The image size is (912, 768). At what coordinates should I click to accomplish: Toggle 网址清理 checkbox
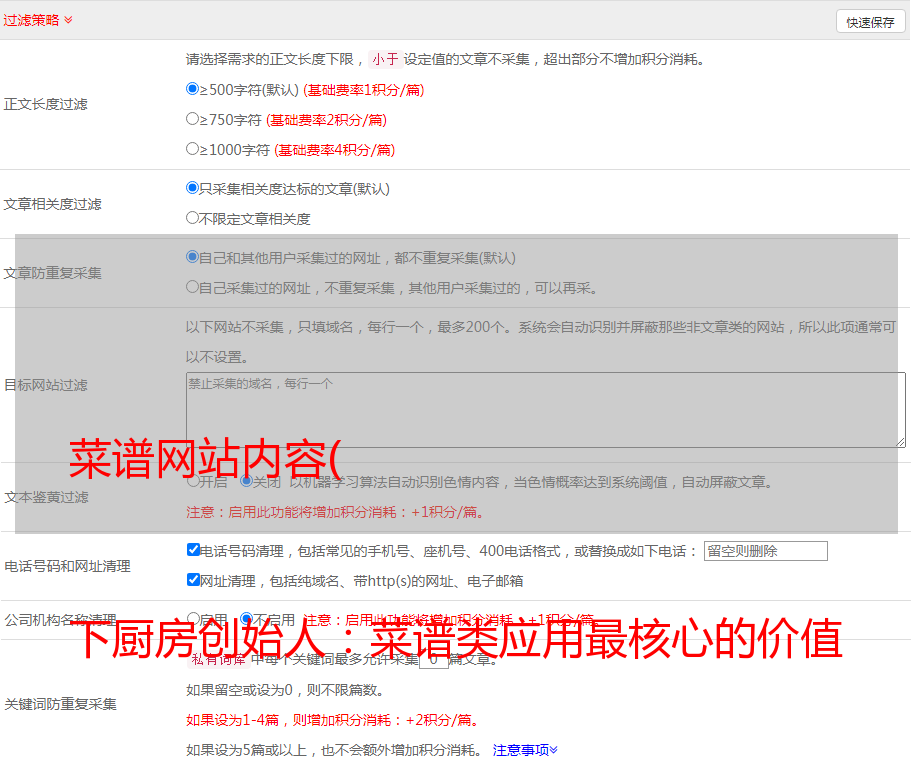point(193,579)
